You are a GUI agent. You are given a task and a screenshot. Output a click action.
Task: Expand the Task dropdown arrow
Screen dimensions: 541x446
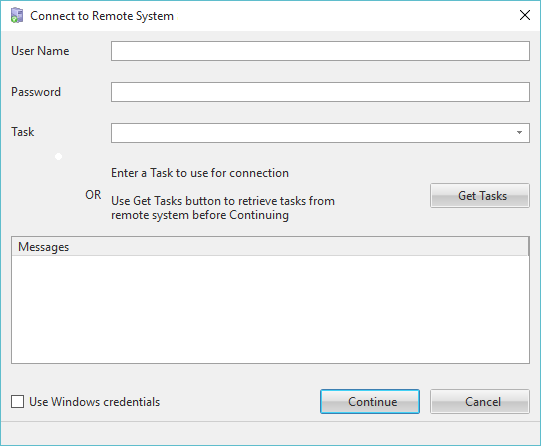coord(519,133)
